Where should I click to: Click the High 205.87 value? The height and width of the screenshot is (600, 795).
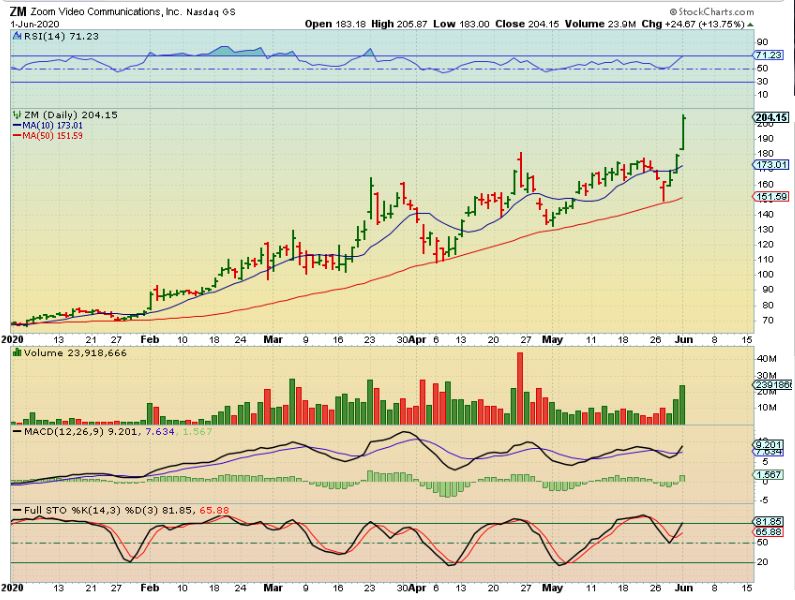(x=399, y=24)
